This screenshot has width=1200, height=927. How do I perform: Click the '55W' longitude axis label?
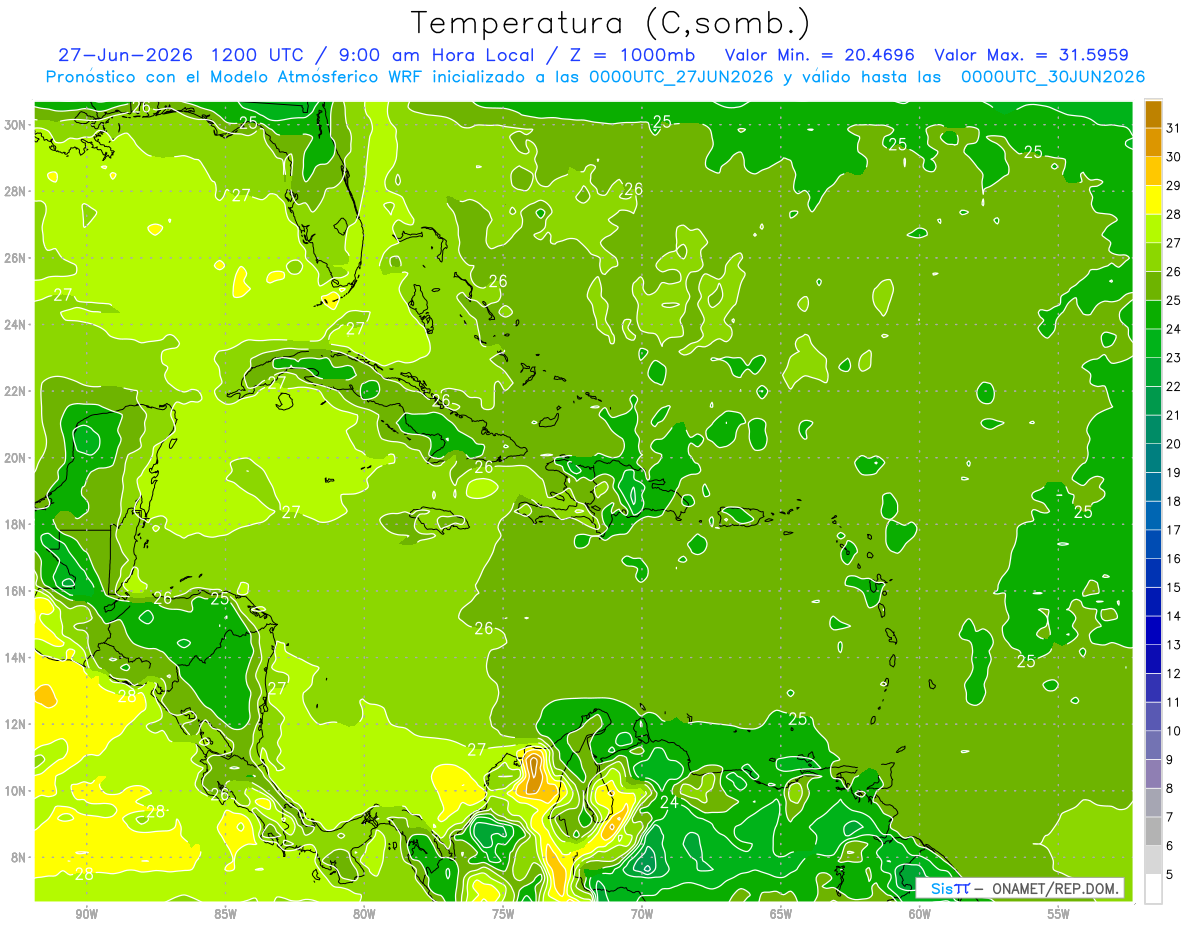coord(1059,914)
